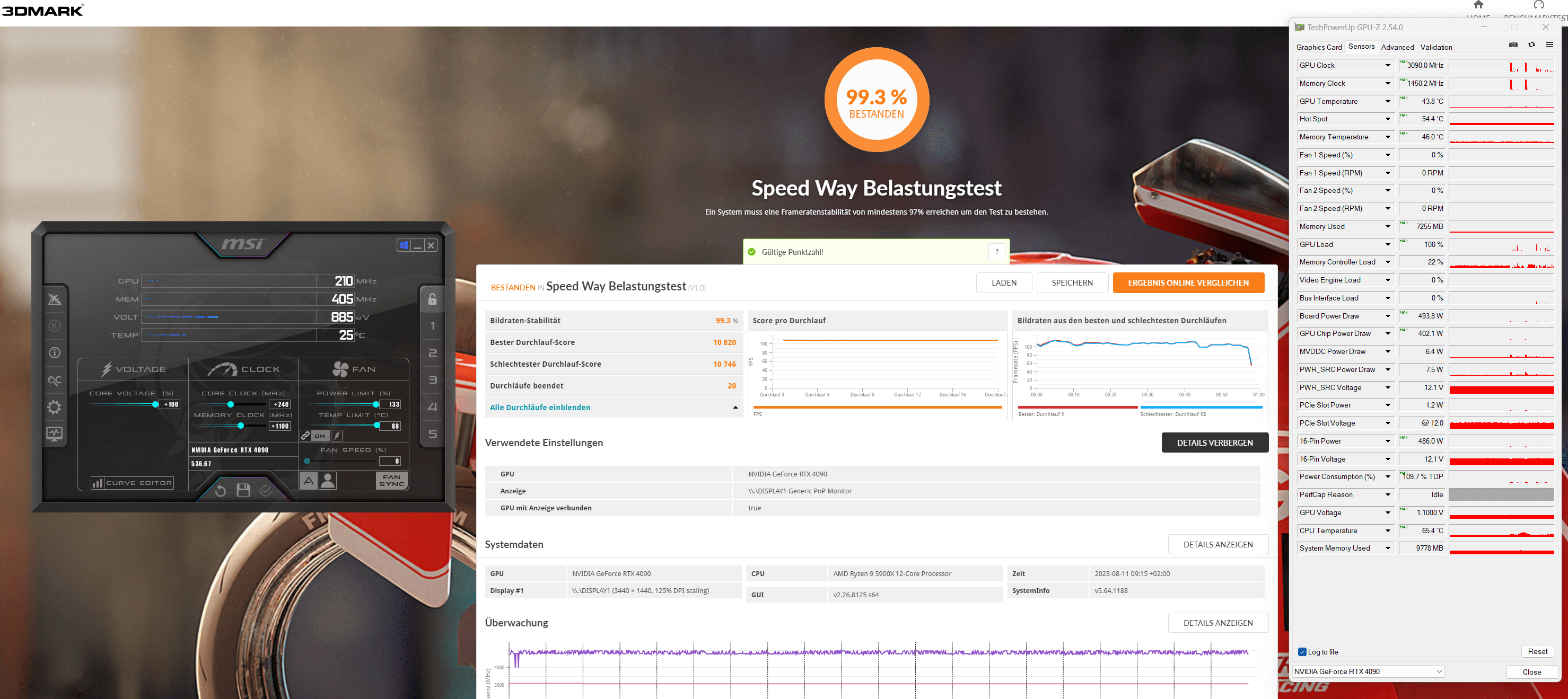This screenshot has height=699, width=1568.
Task: Adjust Fan Speed slider handle
Action: pyautogui.click(x=307, y=461)
